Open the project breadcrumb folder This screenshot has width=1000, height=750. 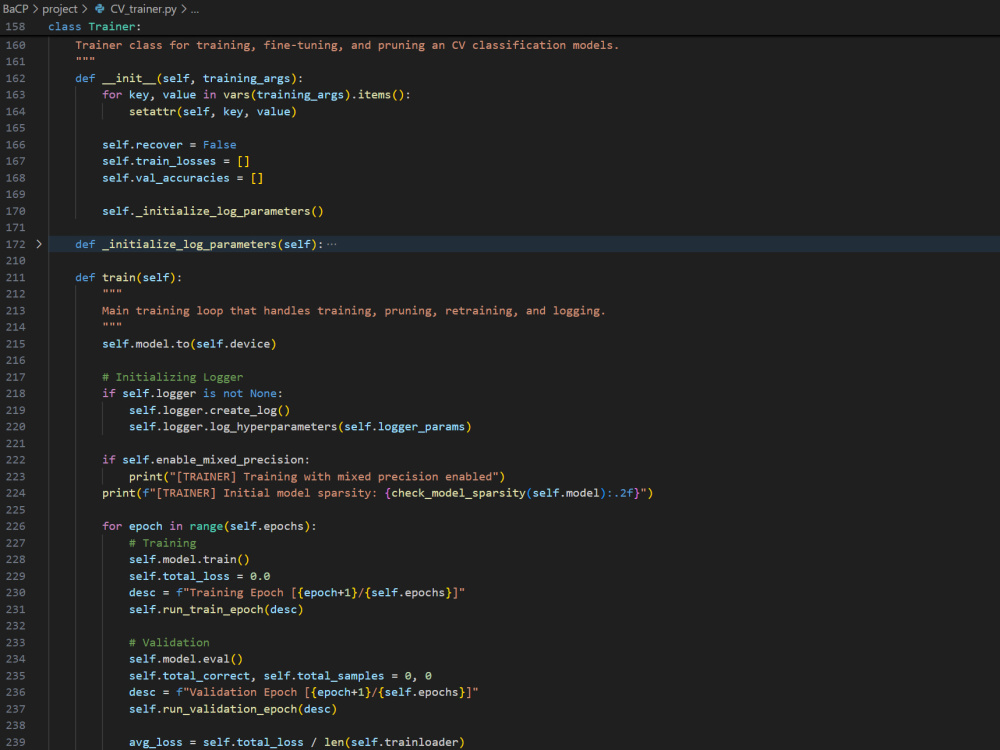60,9
